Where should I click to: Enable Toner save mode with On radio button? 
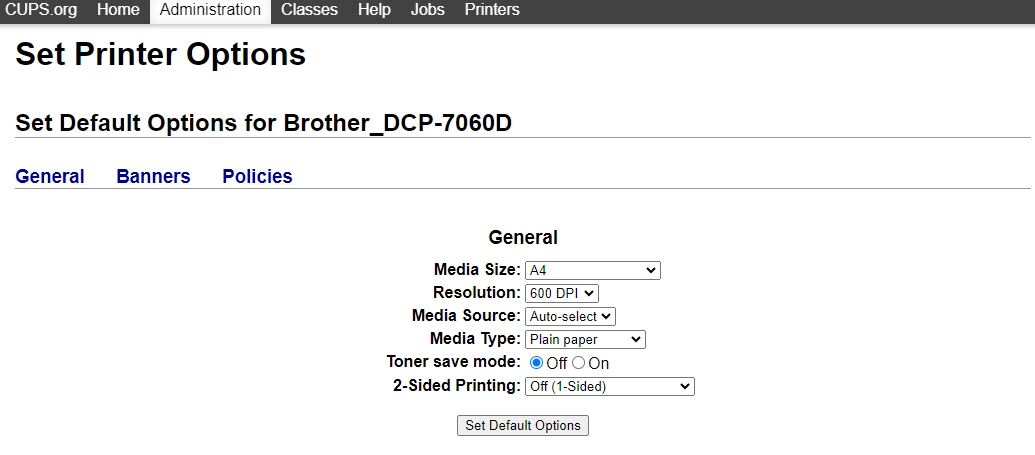[579, 363]
